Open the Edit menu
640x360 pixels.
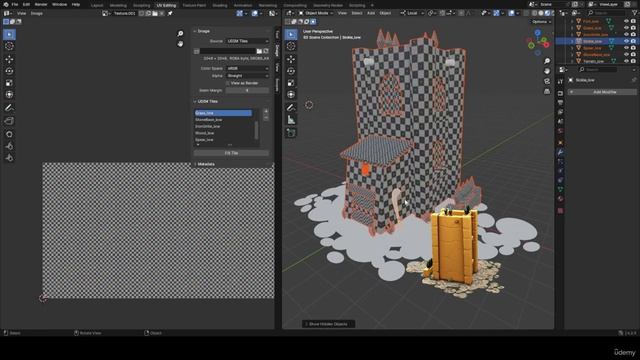click(26, 4)
